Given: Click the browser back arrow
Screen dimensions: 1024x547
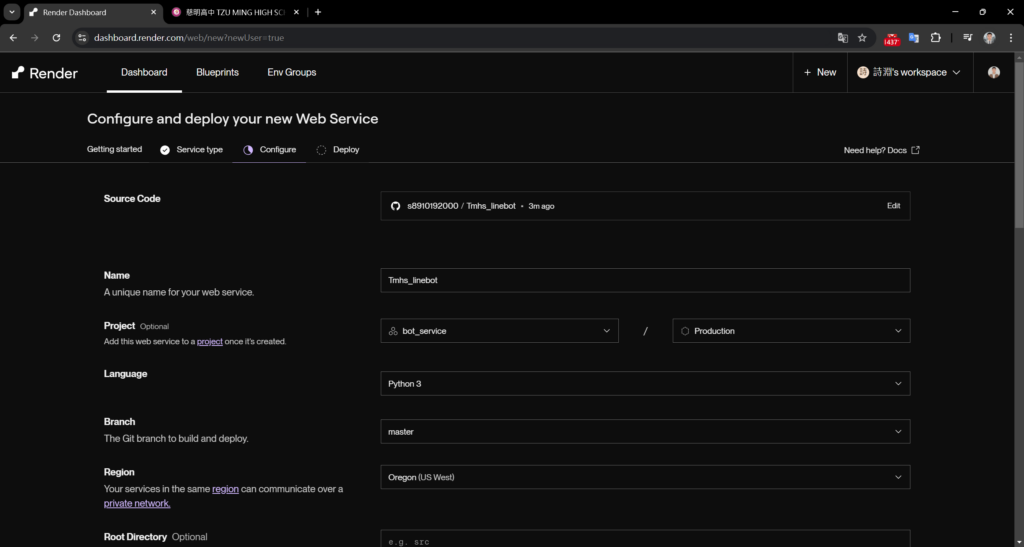Looking at the screenshot, I should click(13, 38).
